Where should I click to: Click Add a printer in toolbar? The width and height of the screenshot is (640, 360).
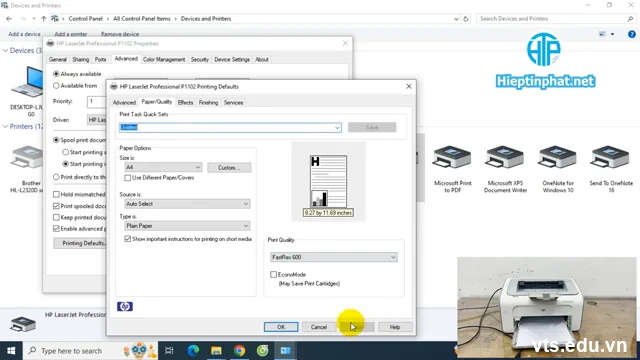[x=71, y=34]
